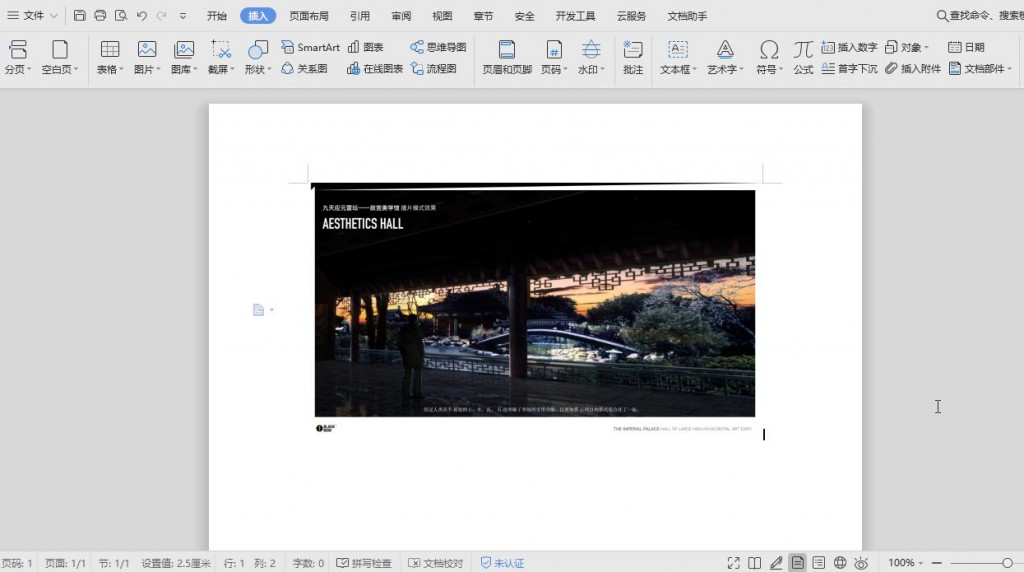The image size is (1024, 572).
Task: Undo the last action
Action: click(x=142, y=15)
